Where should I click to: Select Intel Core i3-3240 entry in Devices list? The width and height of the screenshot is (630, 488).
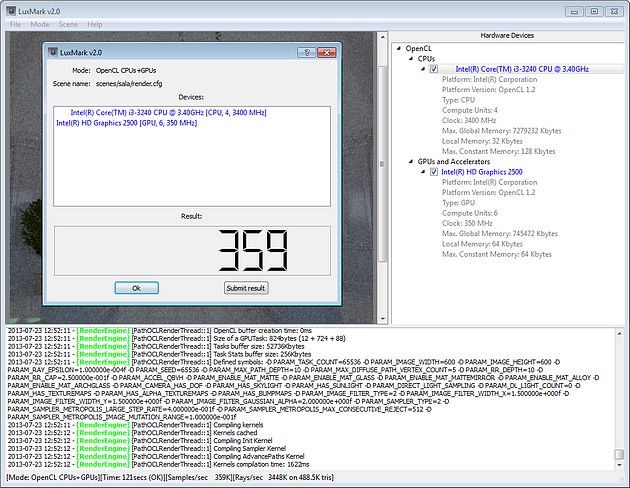pos(168,112)
